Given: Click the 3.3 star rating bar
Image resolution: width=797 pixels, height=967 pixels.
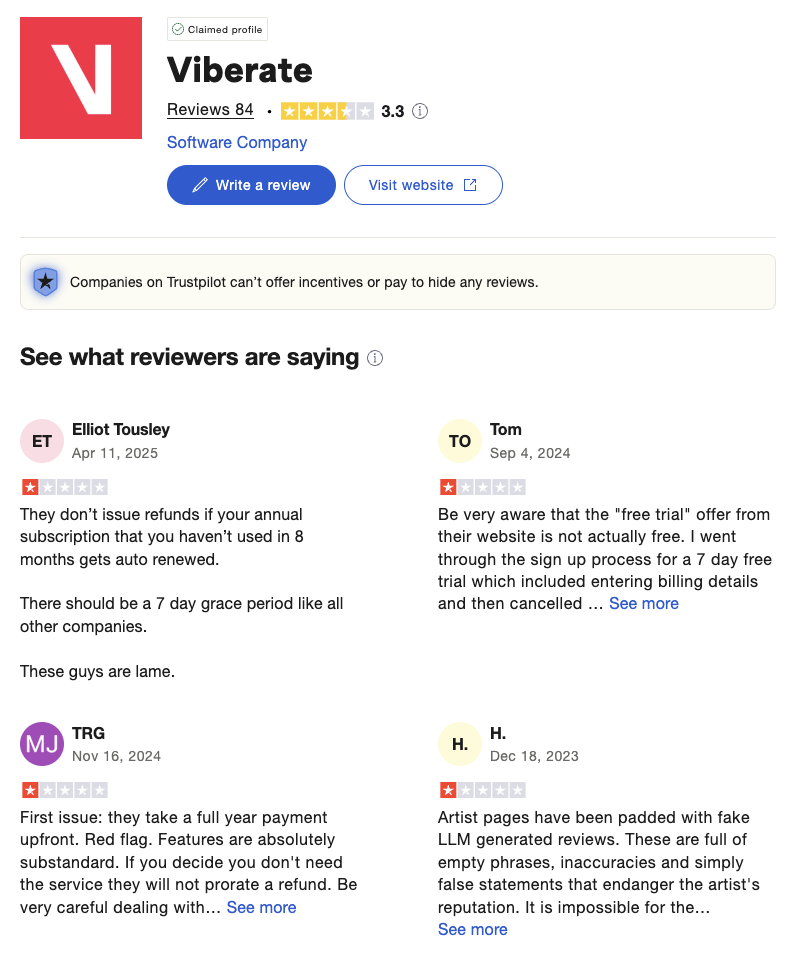Looking at the screenshot, I should point(327,111).
